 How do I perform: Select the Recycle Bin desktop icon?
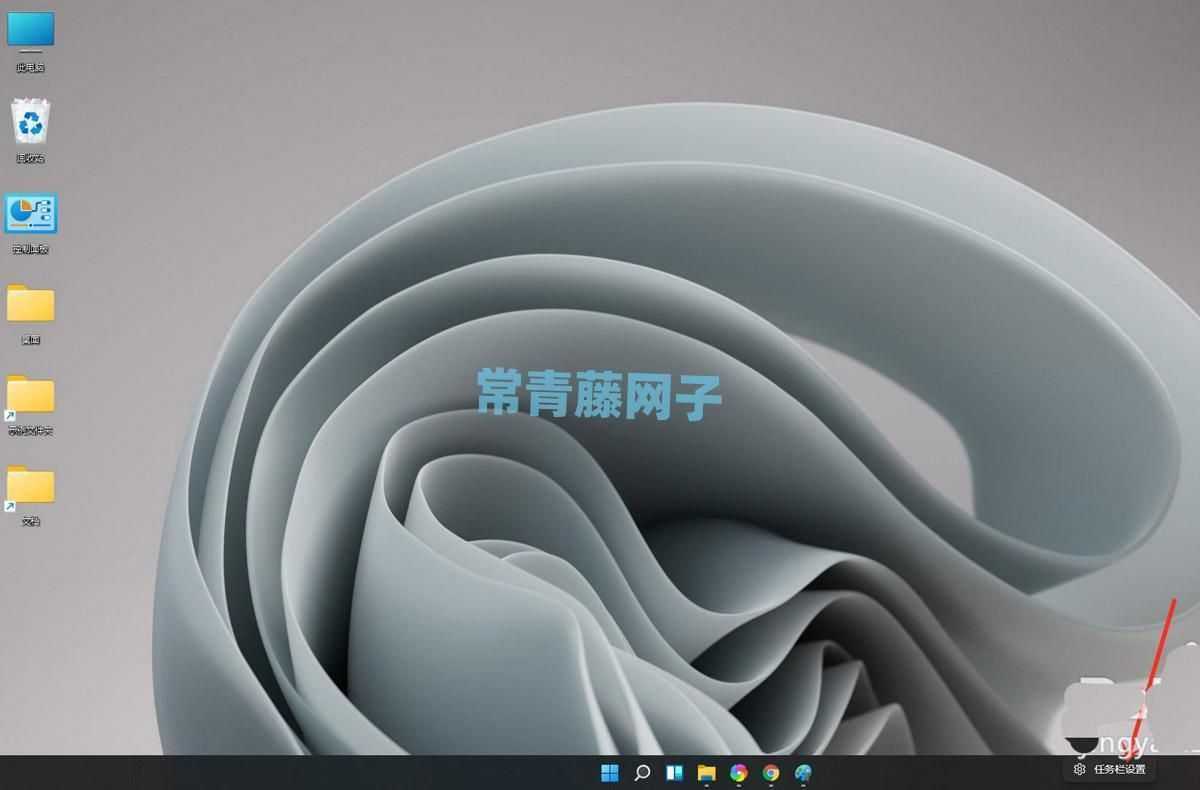click(x=31, y=130)
